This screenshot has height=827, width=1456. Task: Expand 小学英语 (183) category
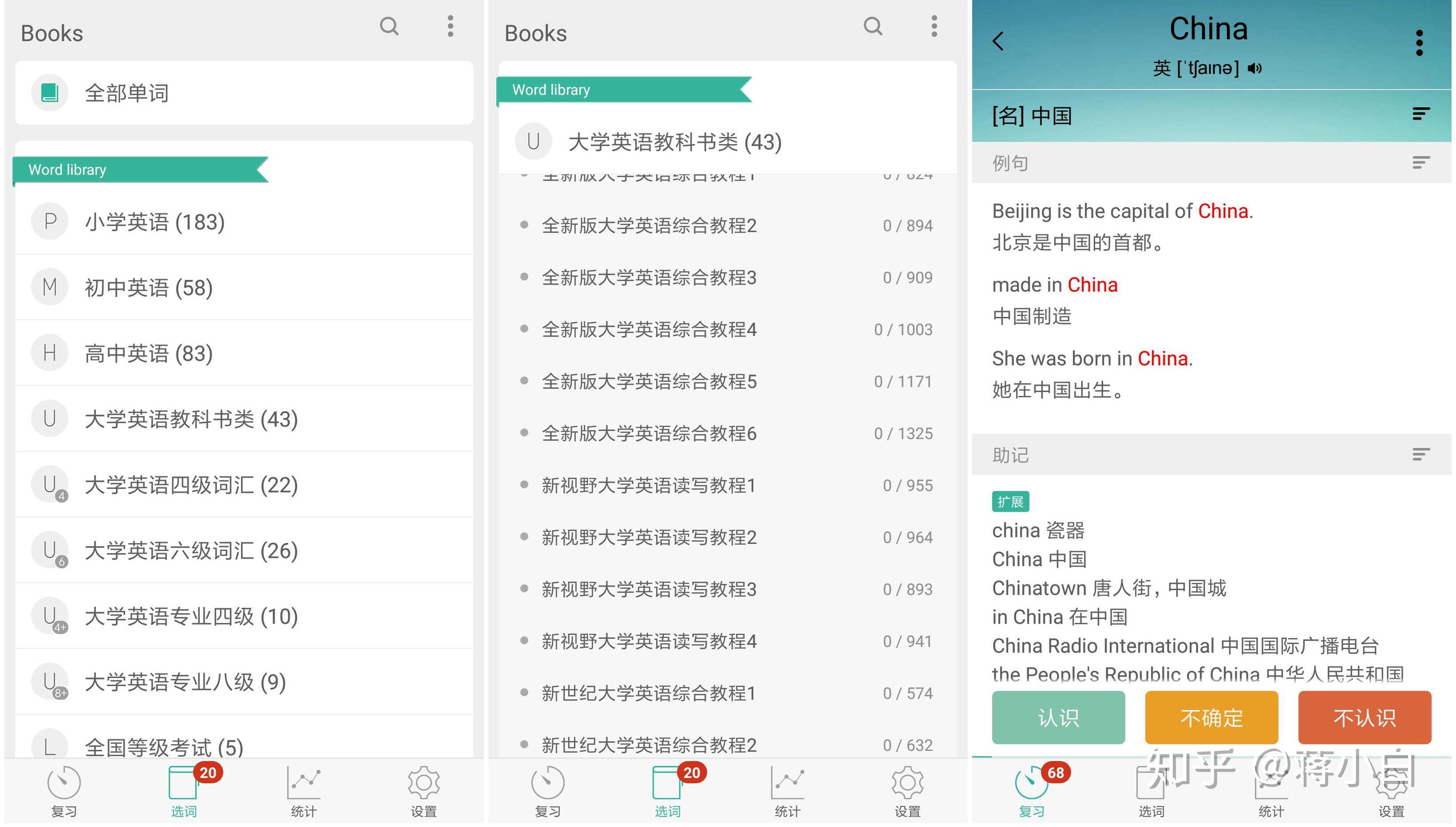point(154,222)
